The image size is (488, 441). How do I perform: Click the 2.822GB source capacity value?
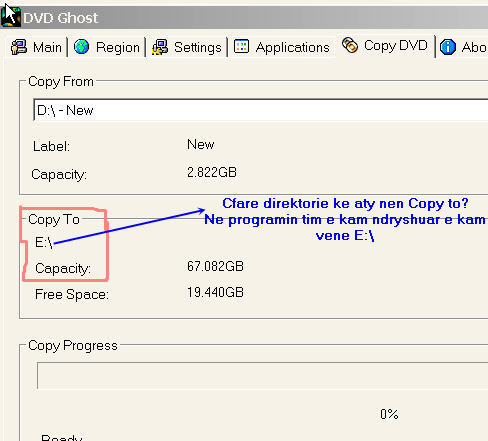tap(212, 172)
